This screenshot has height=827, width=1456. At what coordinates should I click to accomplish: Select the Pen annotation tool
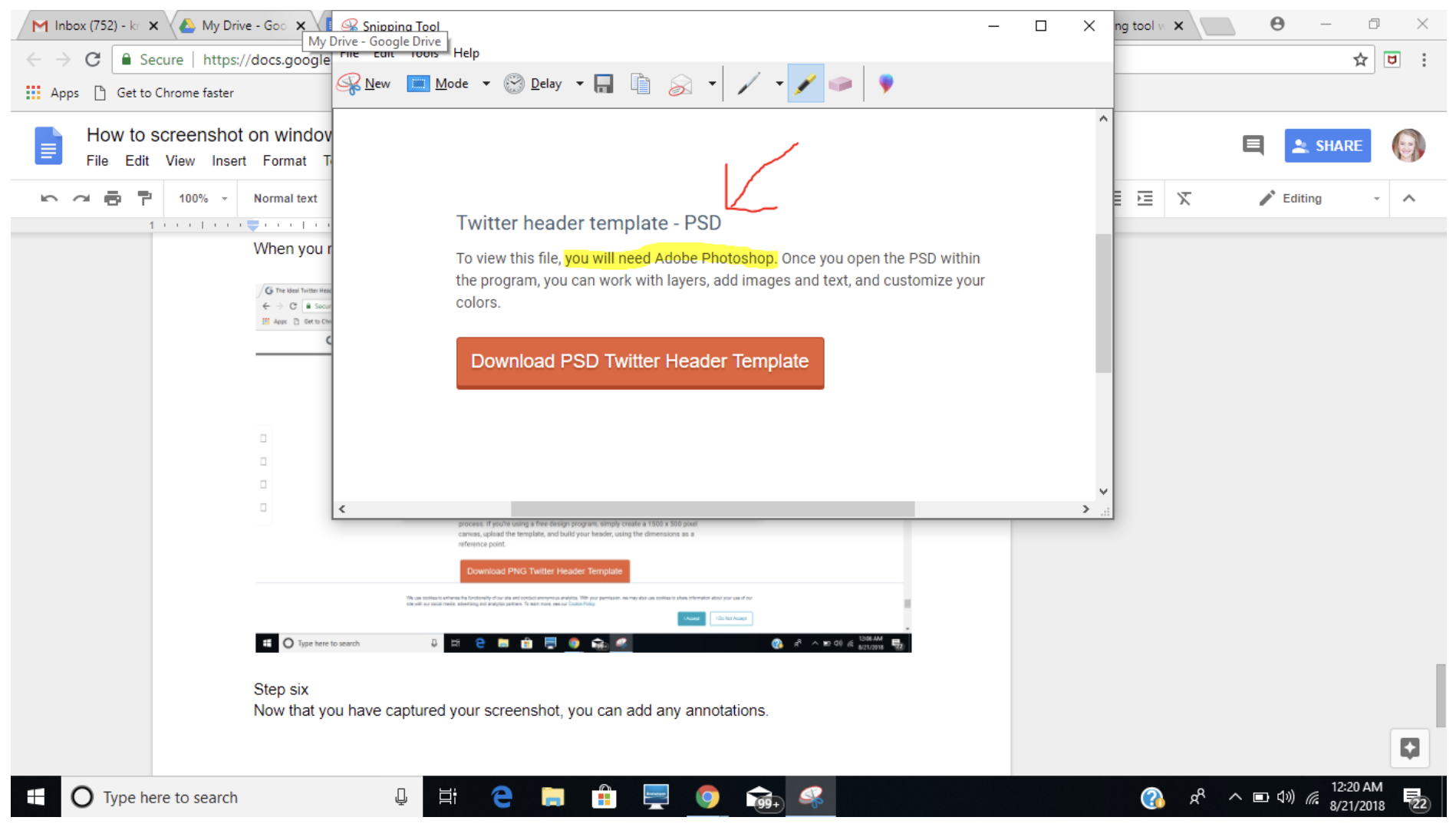[749, 84]
